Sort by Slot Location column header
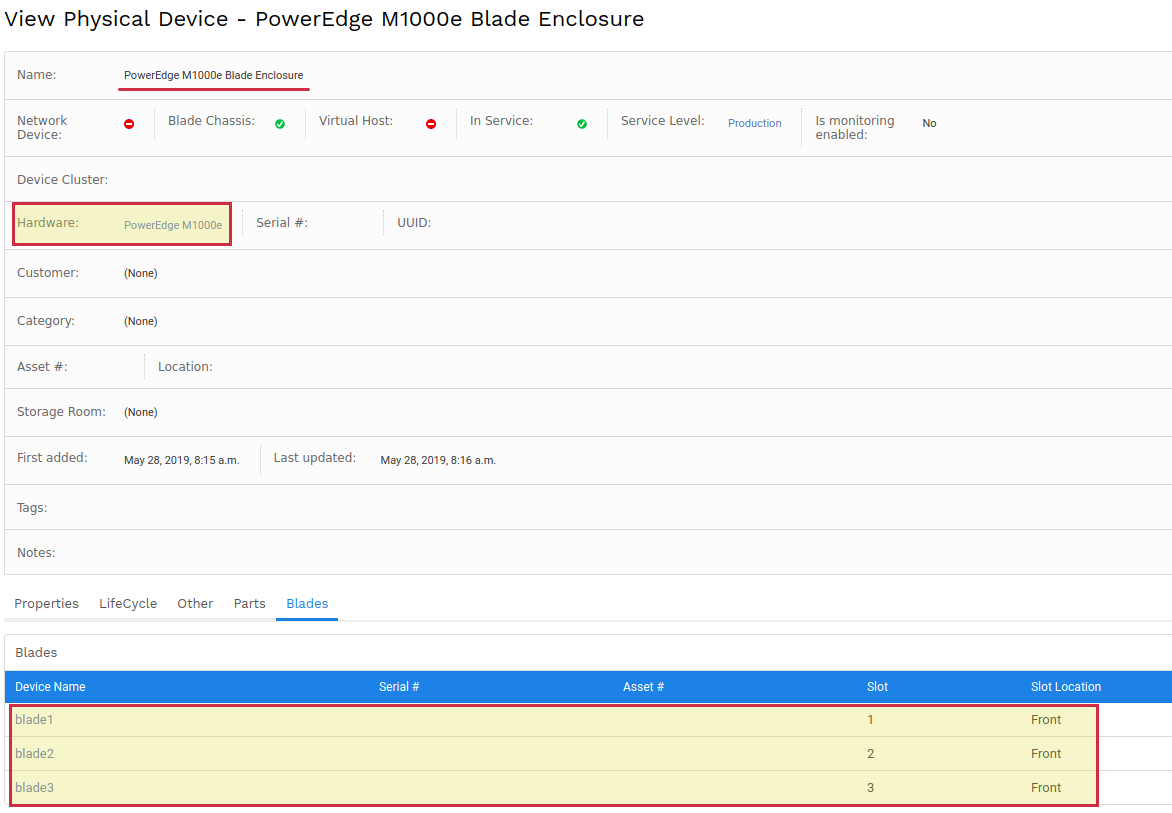1172x813 pixels. coord(1066,687)
